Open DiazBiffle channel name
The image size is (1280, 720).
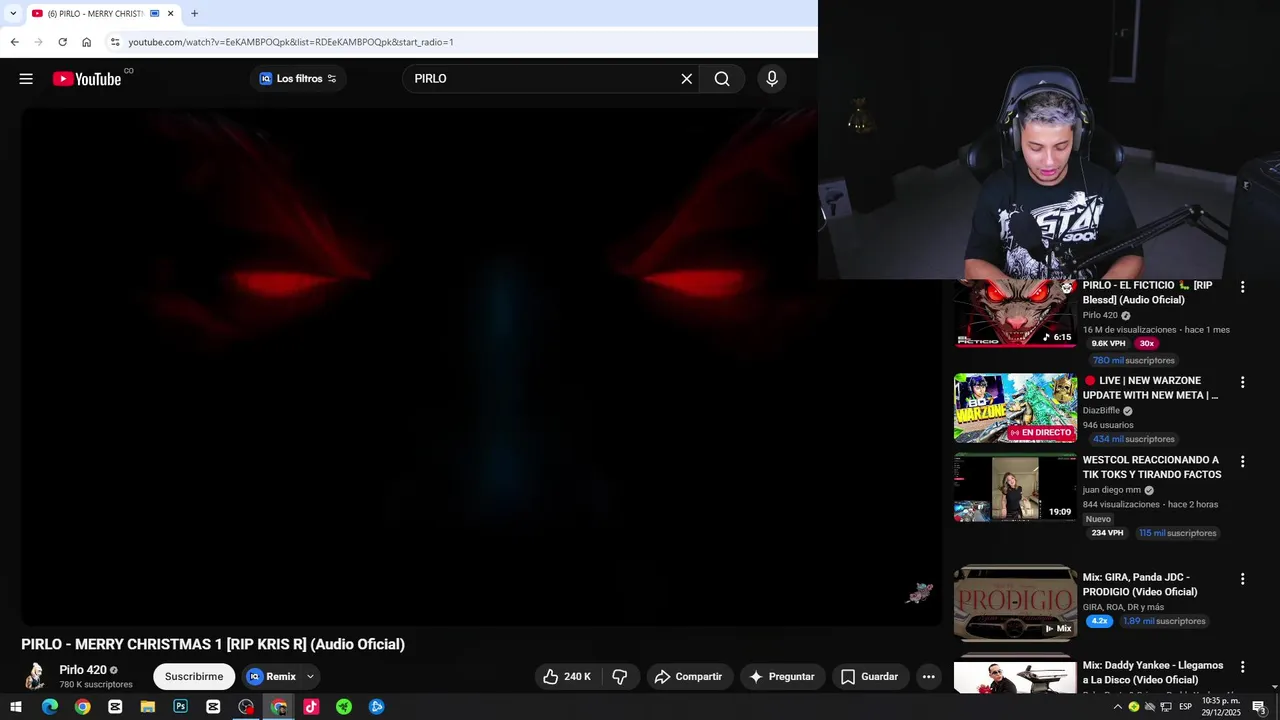pyautogui.click(x=1101, y=411)
